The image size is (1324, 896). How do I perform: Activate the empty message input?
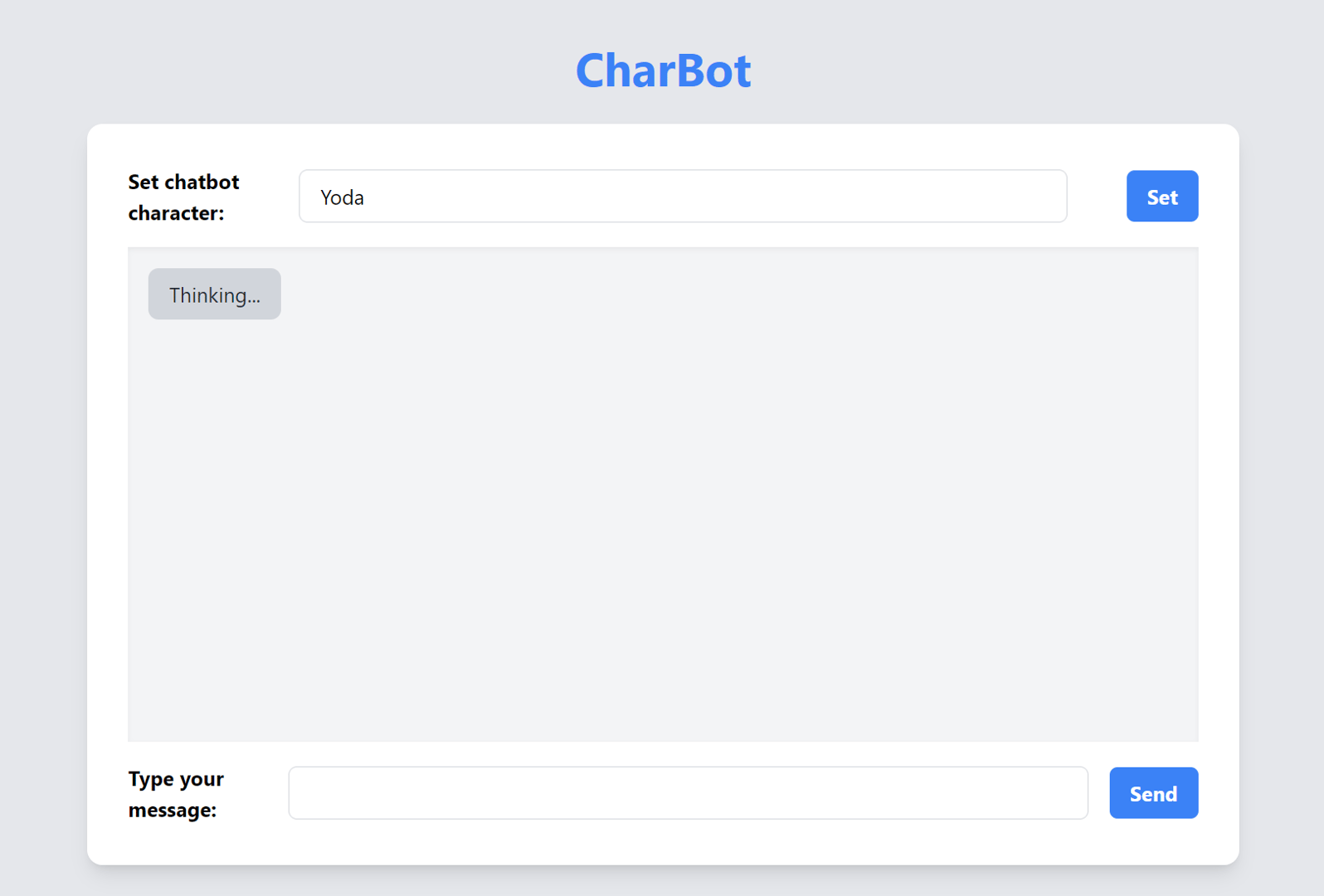click(x=688, y=793)
